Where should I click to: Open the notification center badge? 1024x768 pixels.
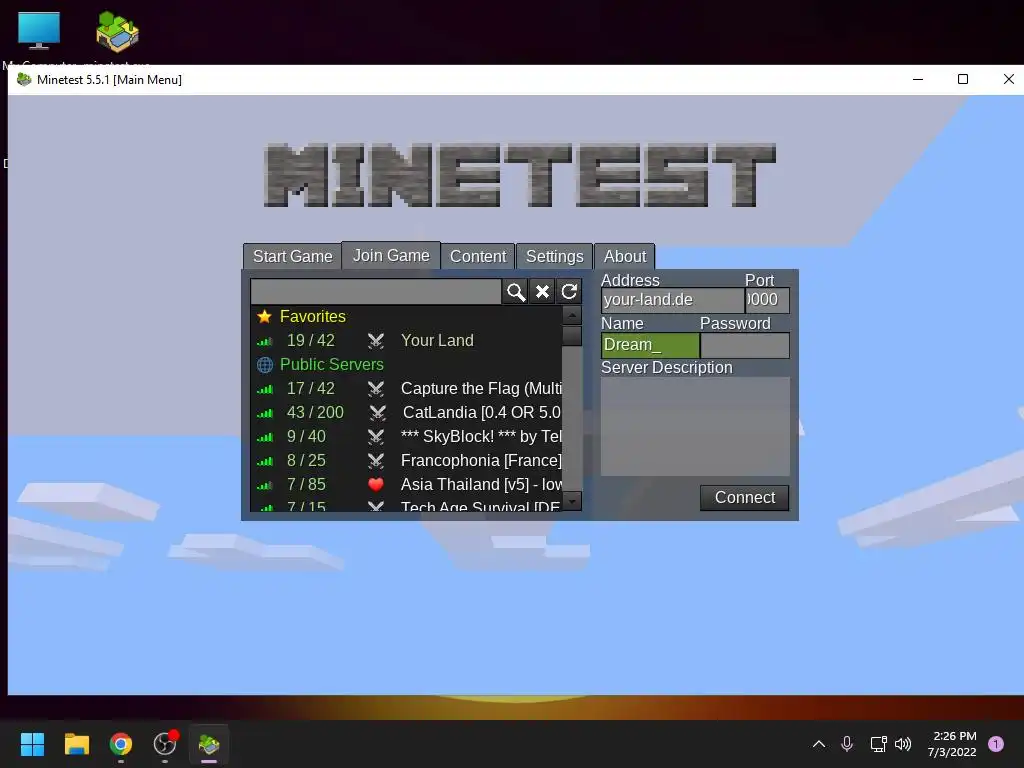[996, 744]
